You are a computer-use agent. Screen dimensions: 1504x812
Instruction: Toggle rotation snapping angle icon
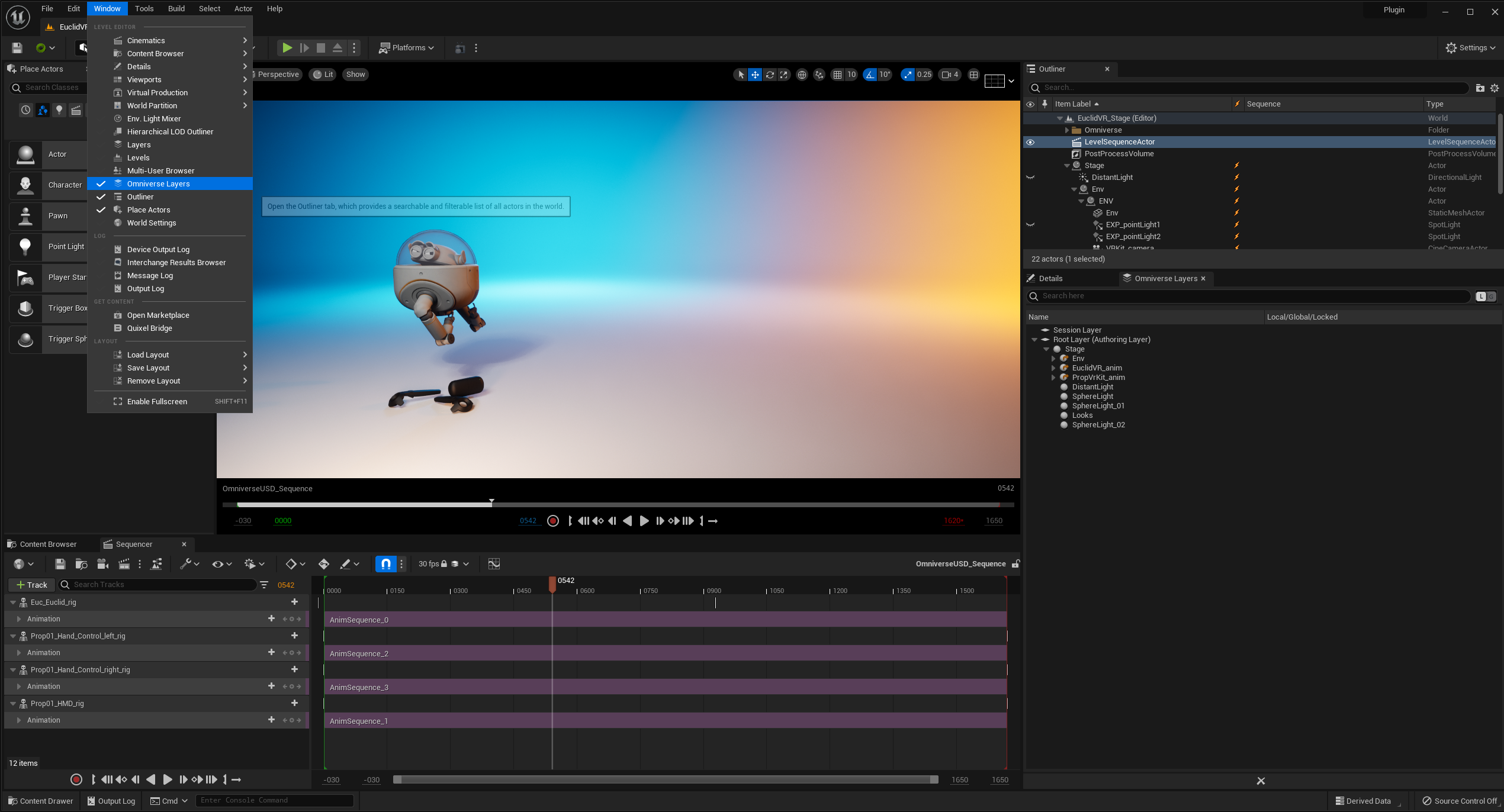[x=870, y=75]
